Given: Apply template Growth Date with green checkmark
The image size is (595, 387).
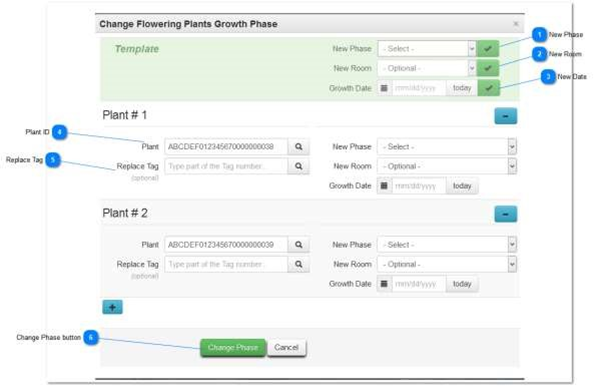Looking at the screenshot, I should pyautogui.click(x=489, y=88).
